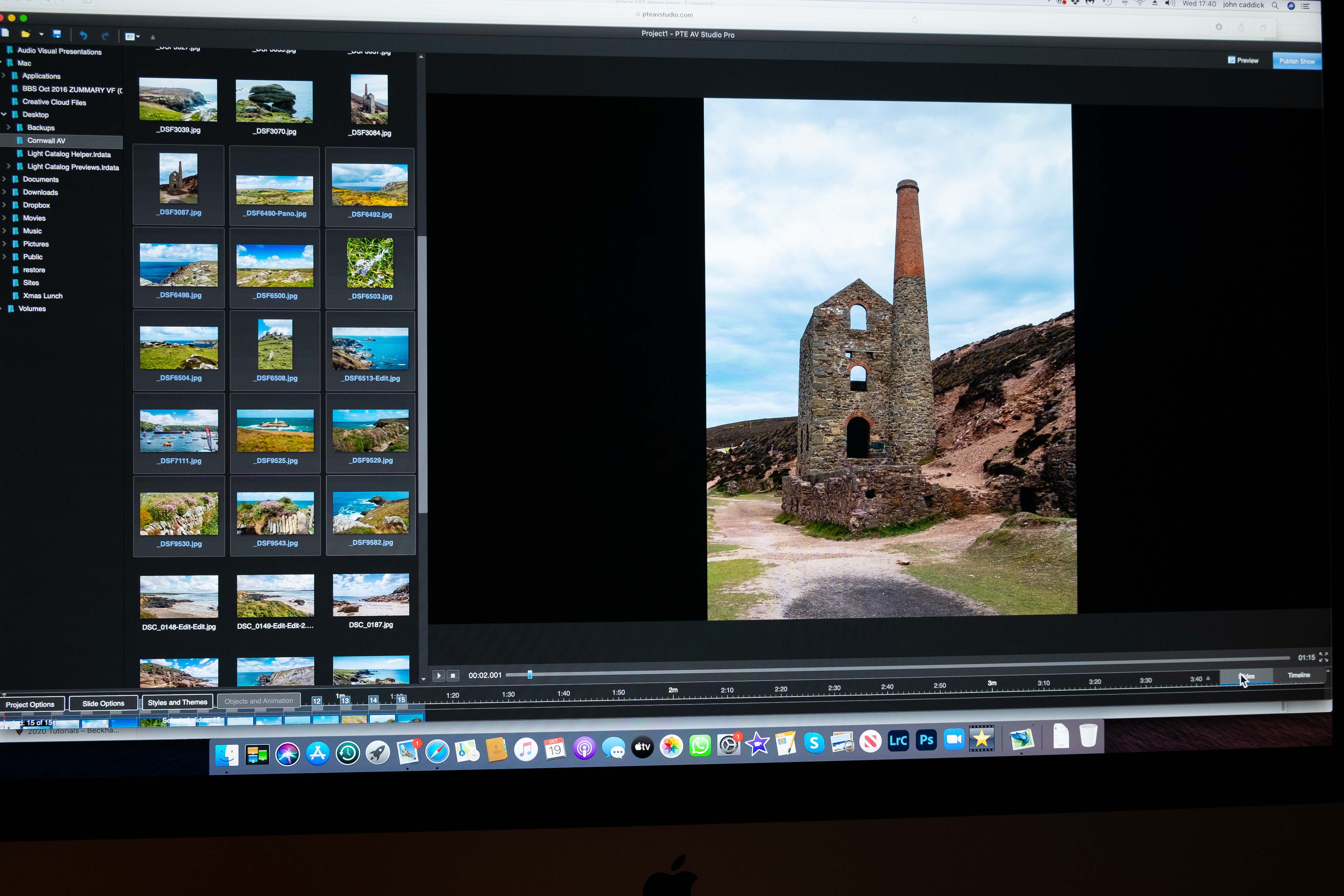
Task: Click the playback position slider handle
Action: point(530,675)
